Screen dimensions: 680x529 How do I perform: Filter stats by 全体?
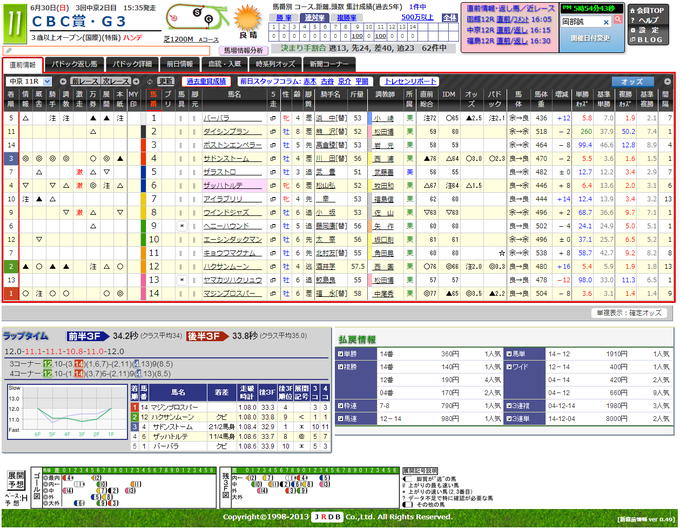450,17
